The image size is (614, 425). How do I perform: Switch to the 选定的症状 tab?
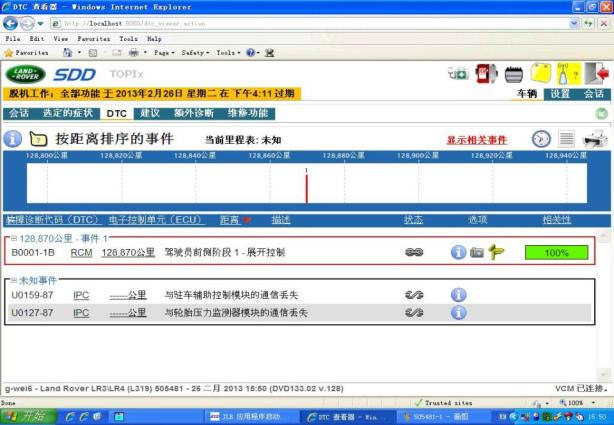[x=68, y=113]
